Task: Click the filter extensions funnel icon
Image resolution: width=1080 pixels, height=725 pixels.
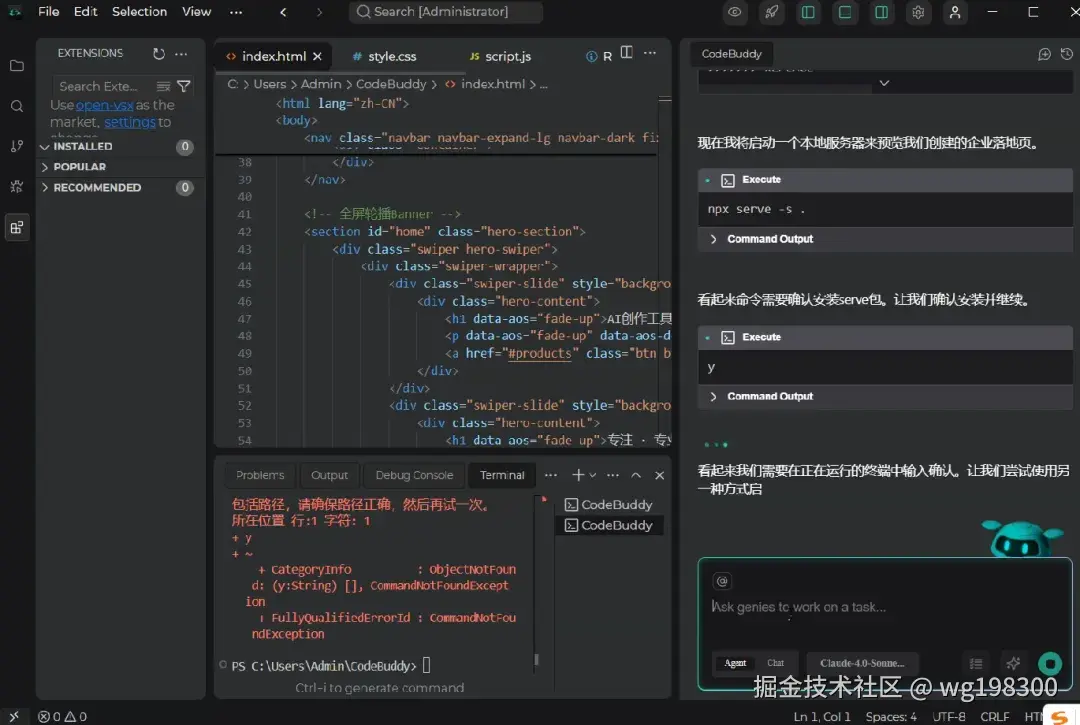Action: [x=184, y=86]
